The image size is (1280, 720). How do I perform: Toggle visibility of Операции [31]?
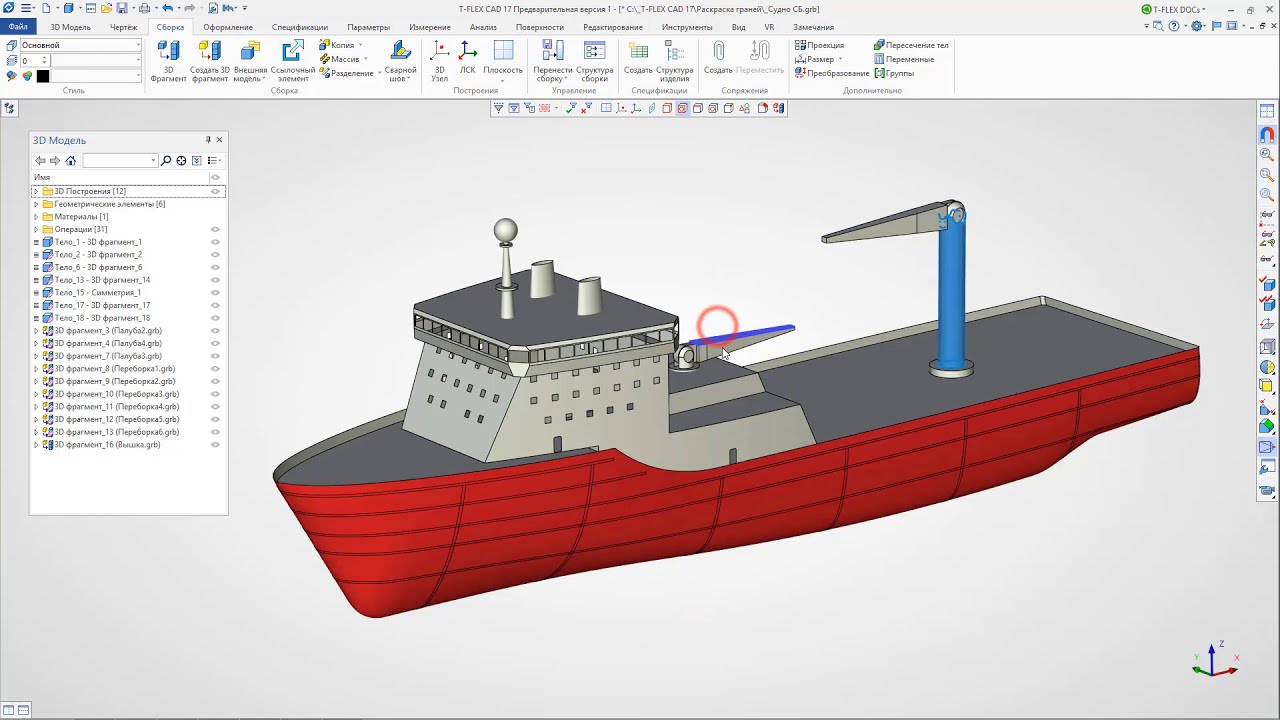pos(215,229)
